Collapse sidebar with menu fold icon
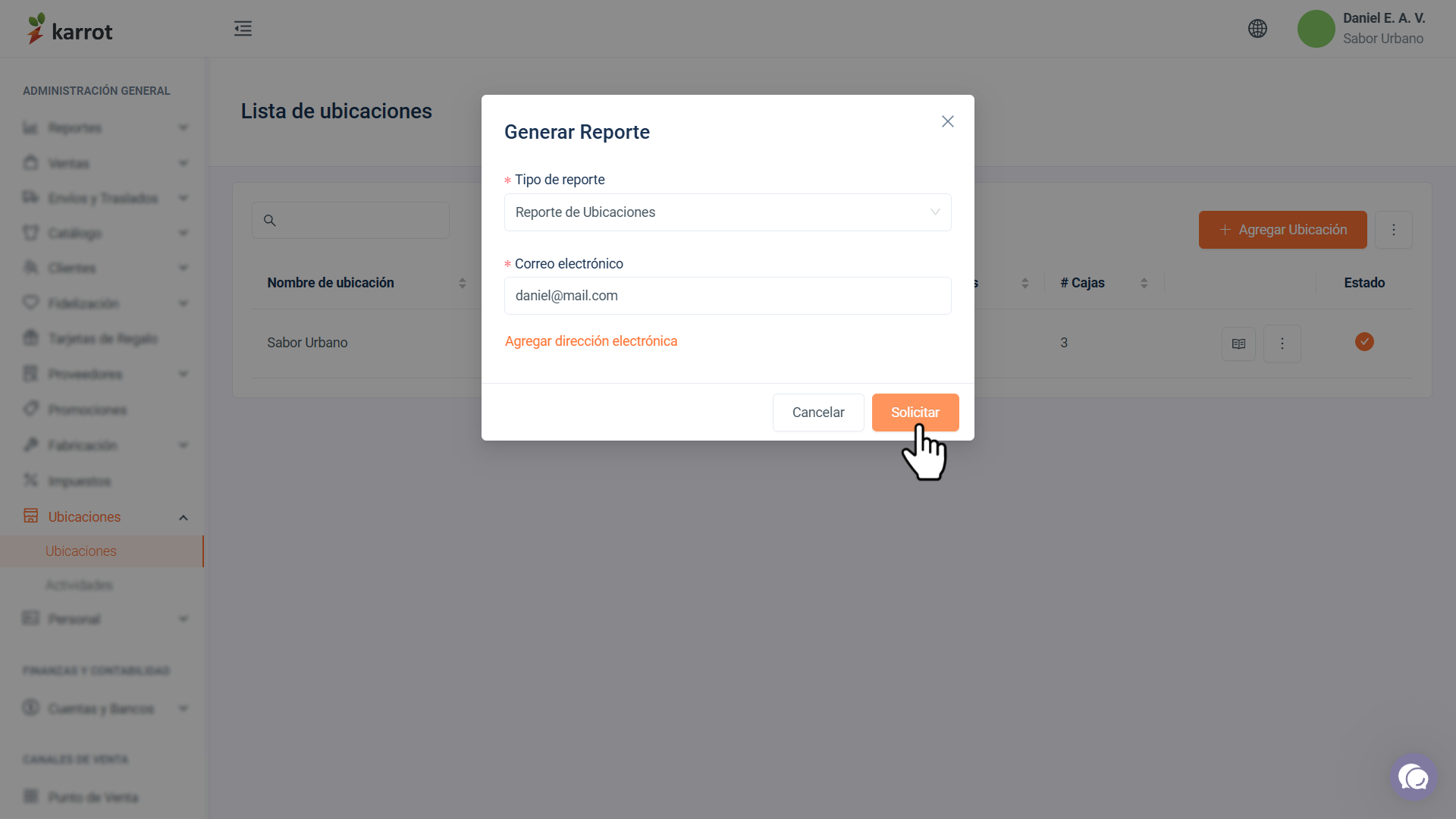 [x=243, y=29]
